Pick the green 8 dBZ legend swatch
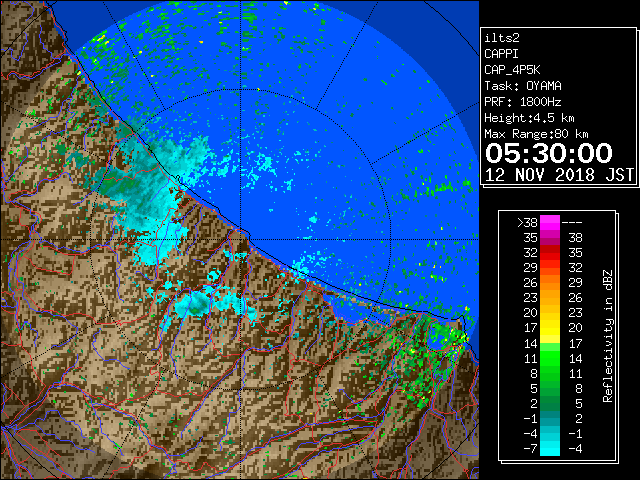 point(550,373)
